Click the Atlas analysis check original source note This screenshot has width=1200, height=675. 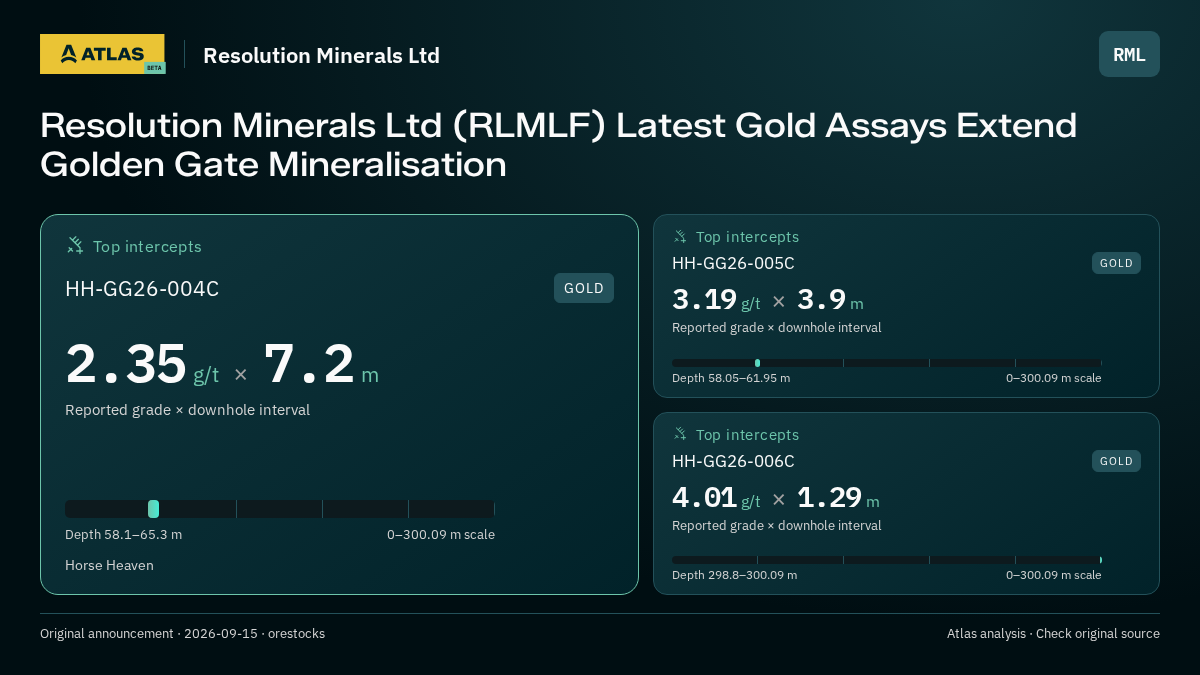coord(1053,633)
